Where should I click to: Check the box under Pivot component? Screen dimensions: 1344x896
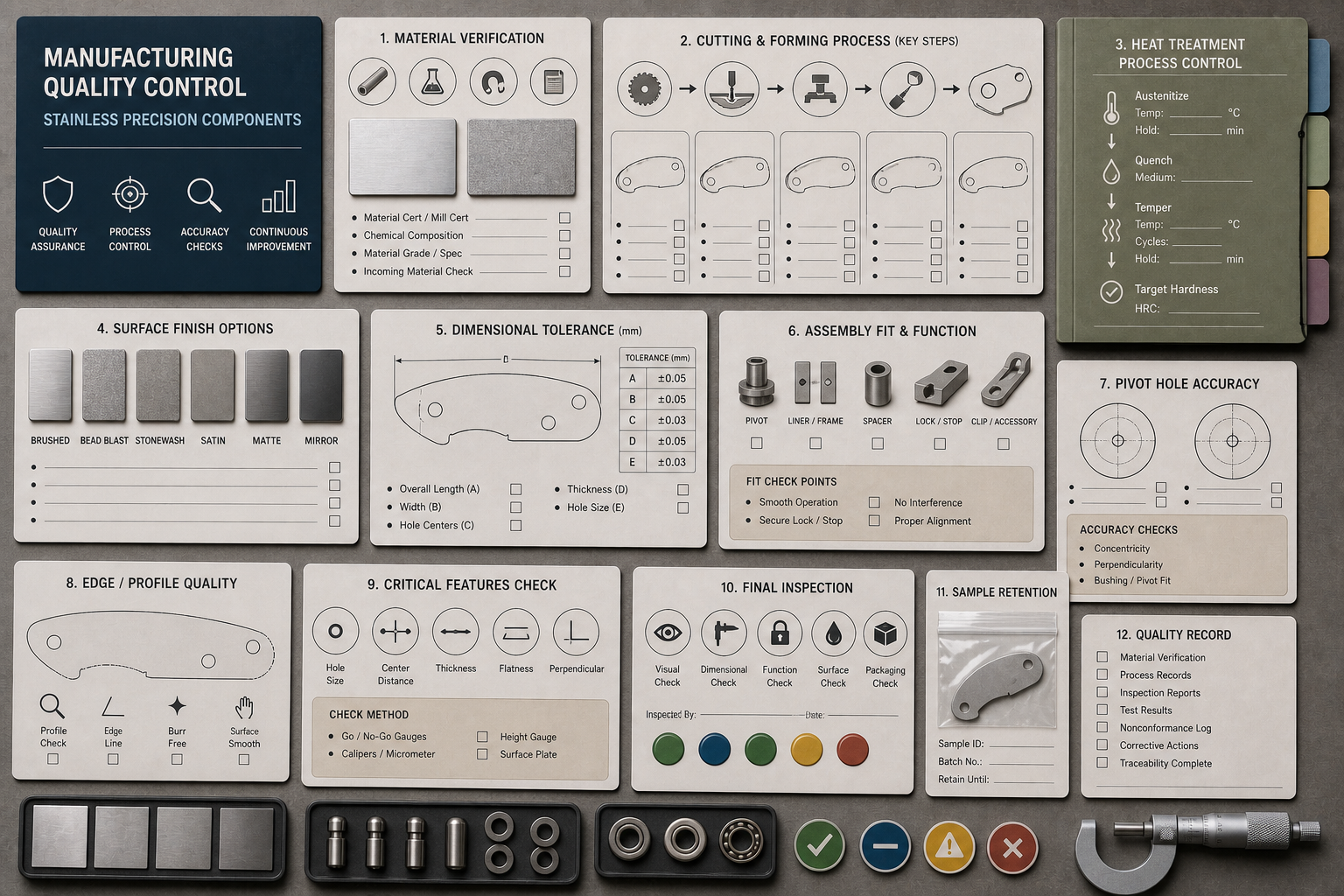click(x=756, y=444)
